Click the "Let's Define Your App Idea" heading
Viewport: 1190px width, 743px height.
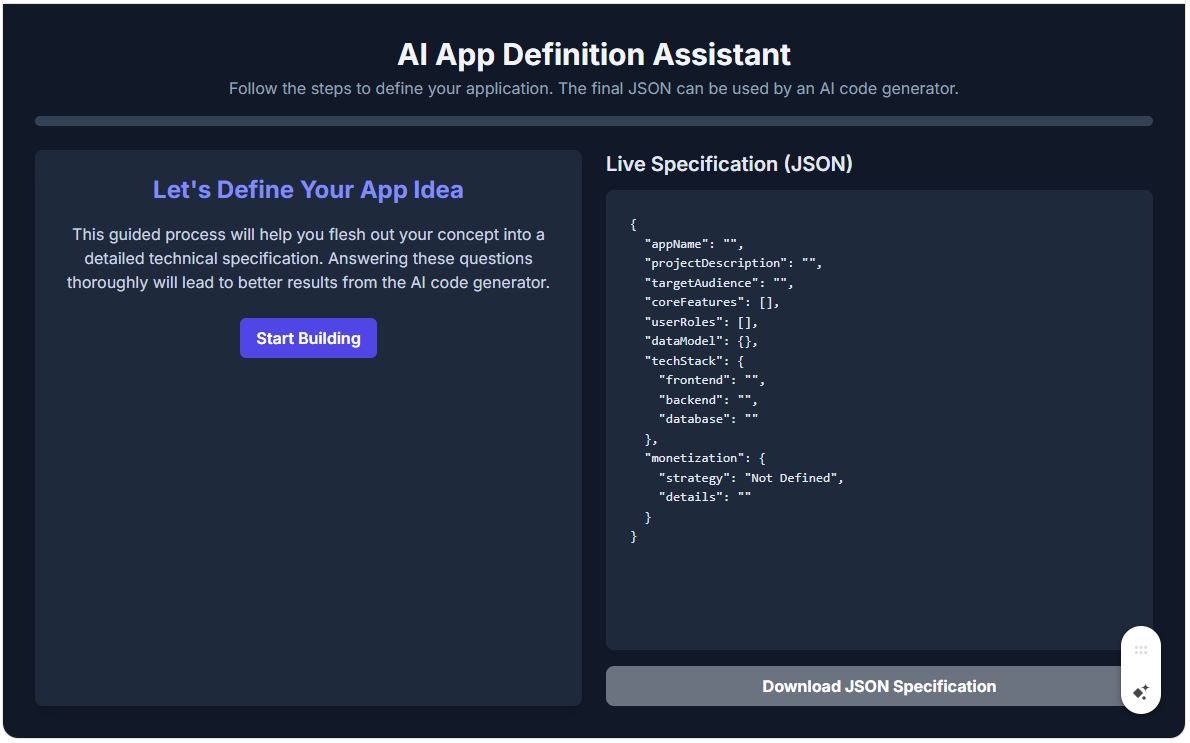308,189
